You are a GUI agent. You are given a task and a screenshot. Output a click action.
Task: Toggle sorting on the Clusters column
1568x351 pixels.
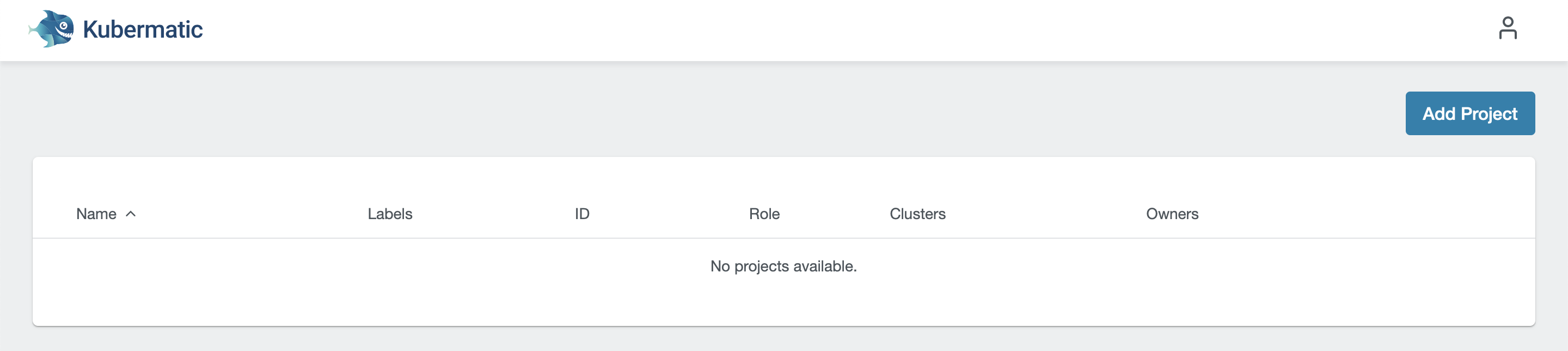(x=917, y=214)
